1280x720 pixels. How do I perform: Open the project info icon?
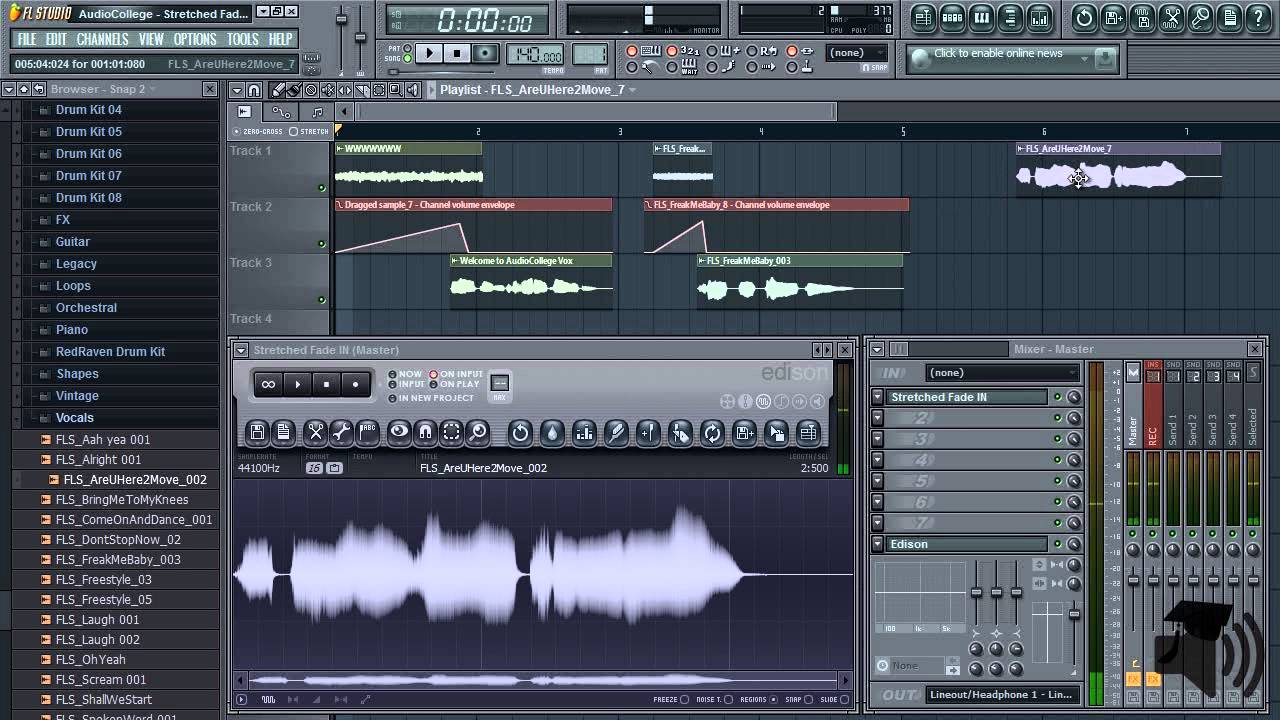pos(1230,18)
